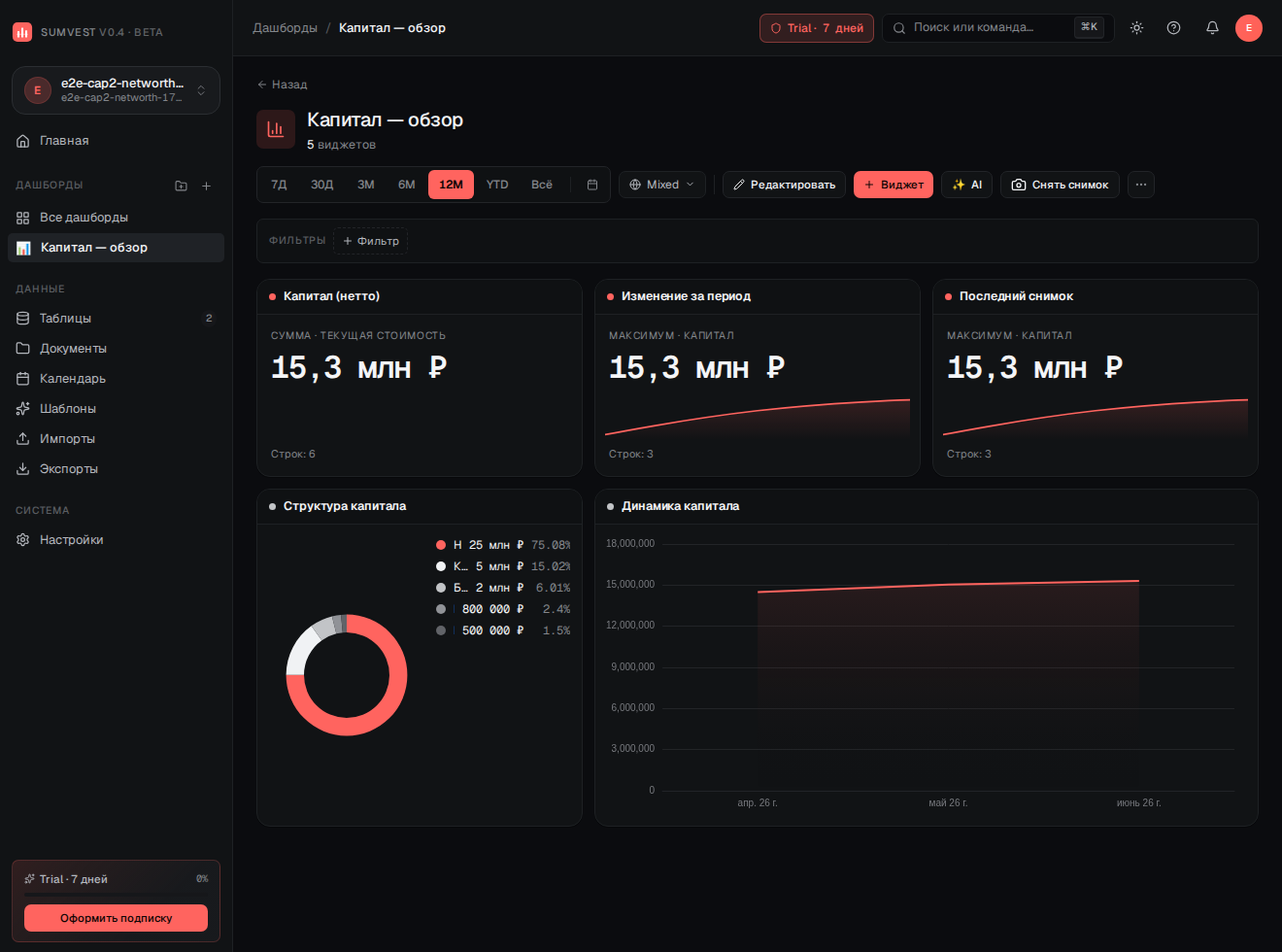Add new dashboard with plus icon
Image resolution: width=1282 pixels, height=952 pixels.
206,186
